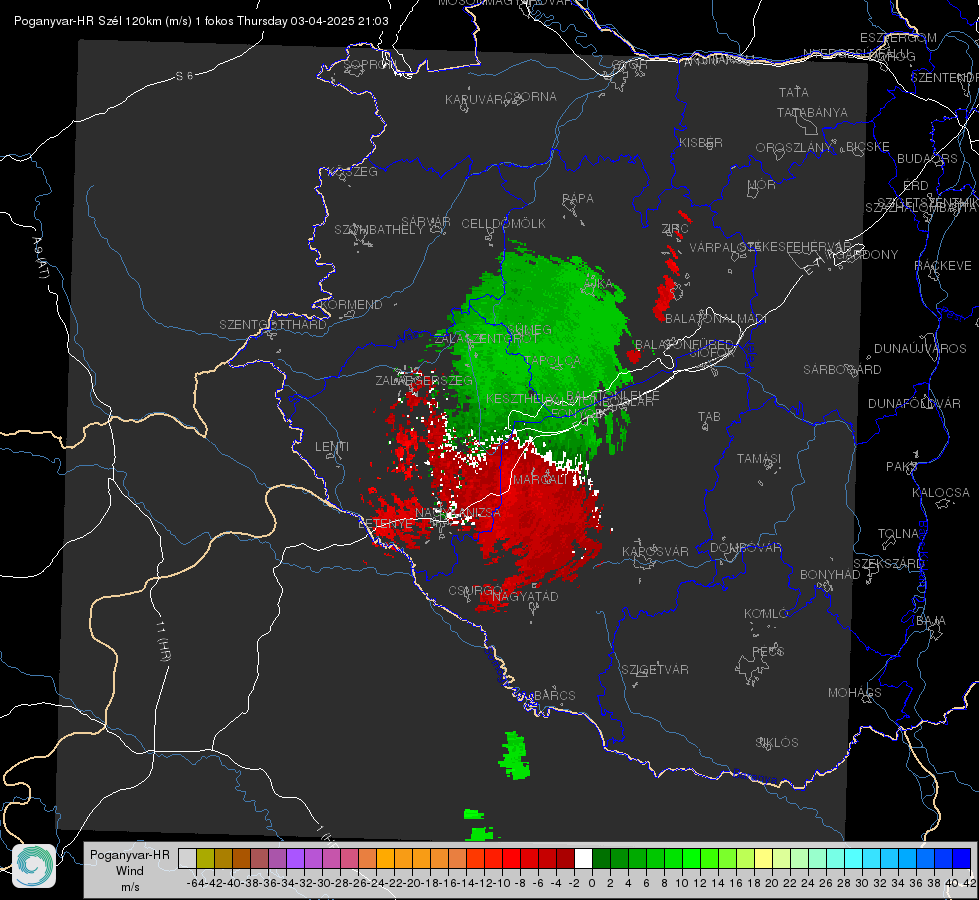979x900 pixels.
Task: Click the CSORNA city label
Action: (531, 97)
